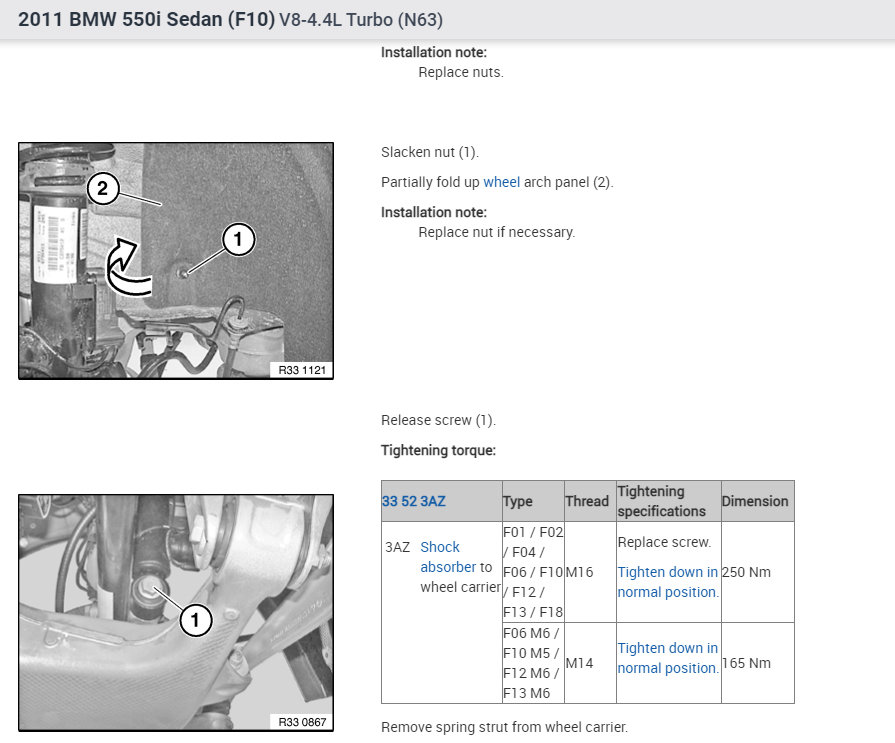Click the 'Replace screw.' text in table

point(664,542)
